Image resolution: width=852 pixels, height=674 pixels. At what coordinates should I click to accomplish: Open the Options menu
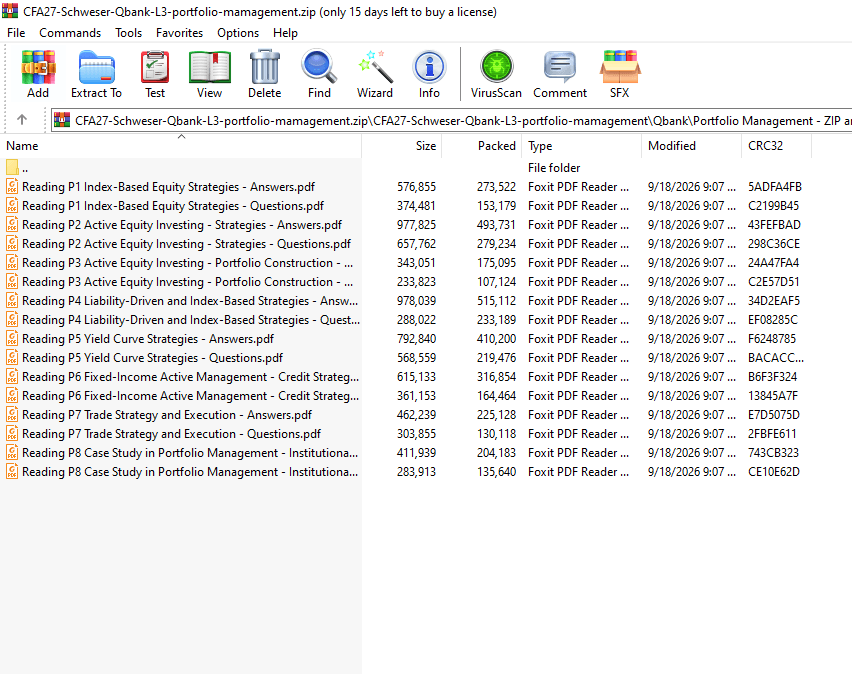(238, 33)
